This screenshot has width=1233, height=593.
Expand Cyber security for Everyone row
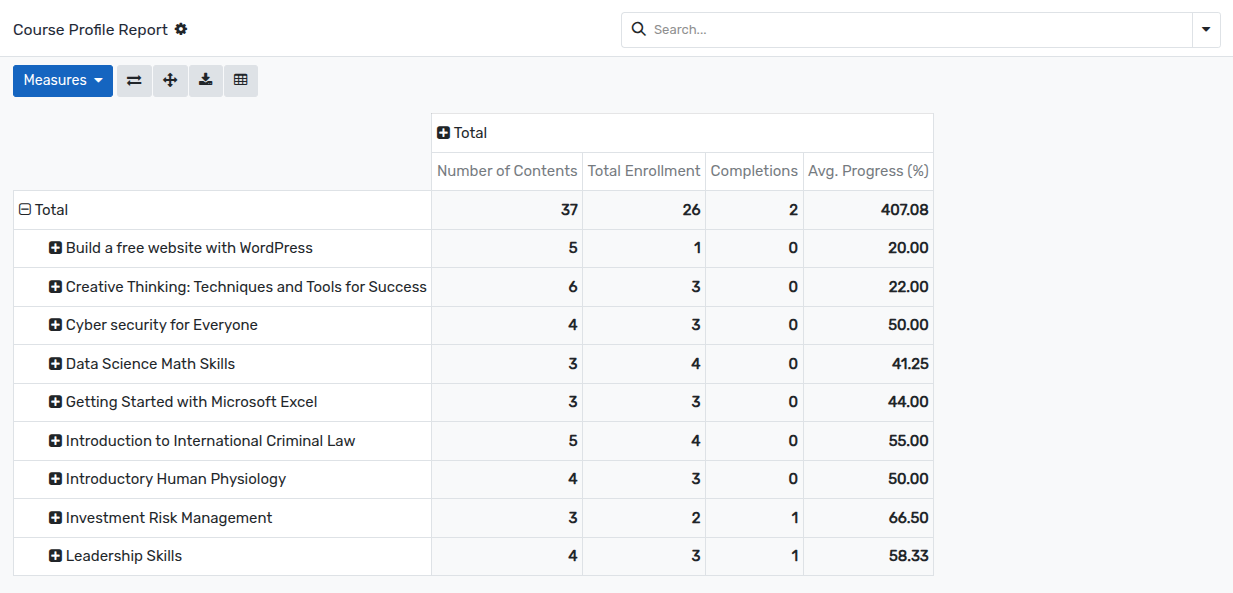click(x=153, y=325)
